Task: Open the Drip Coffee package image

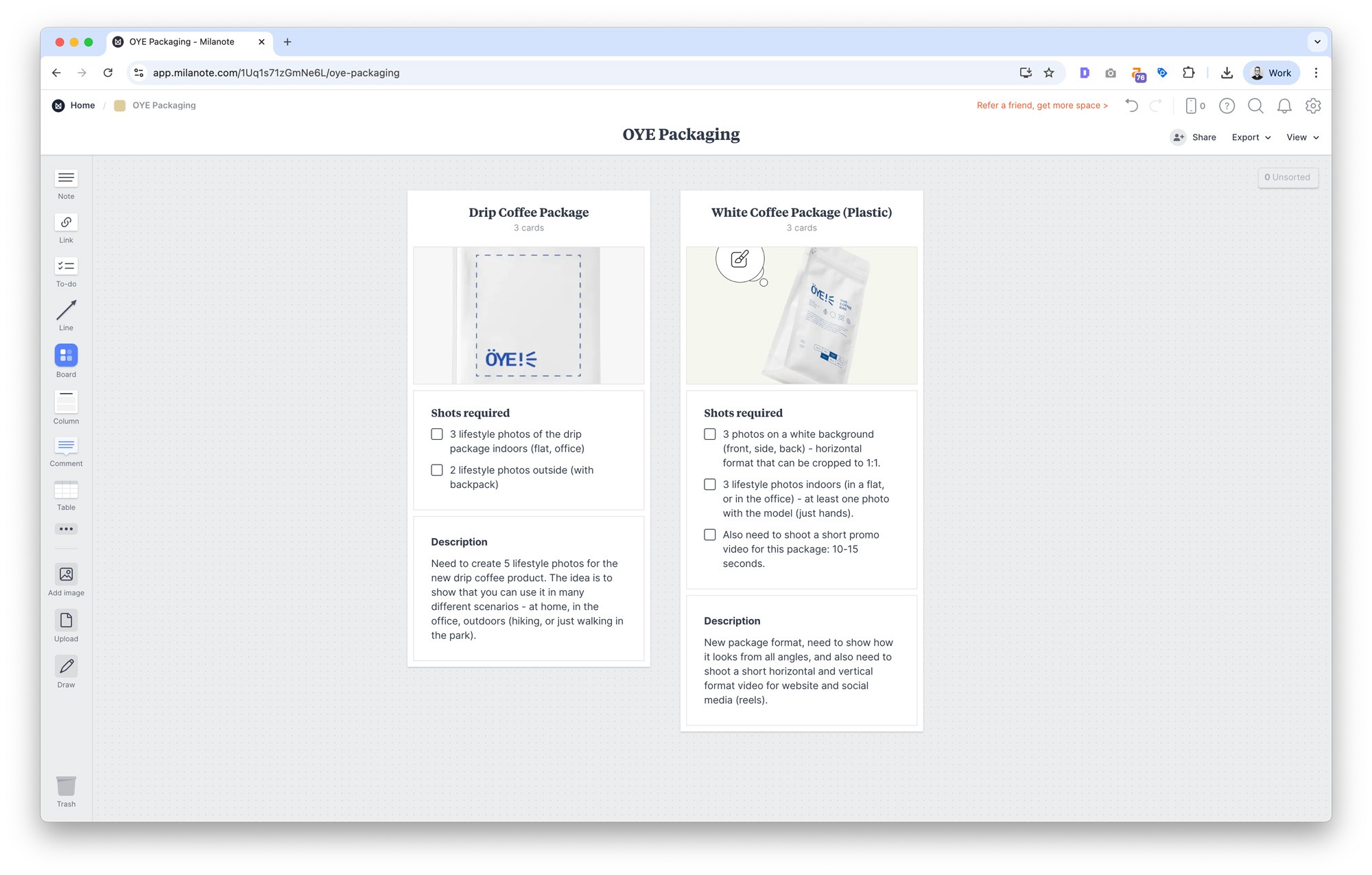Action: (x=528, y=315)
